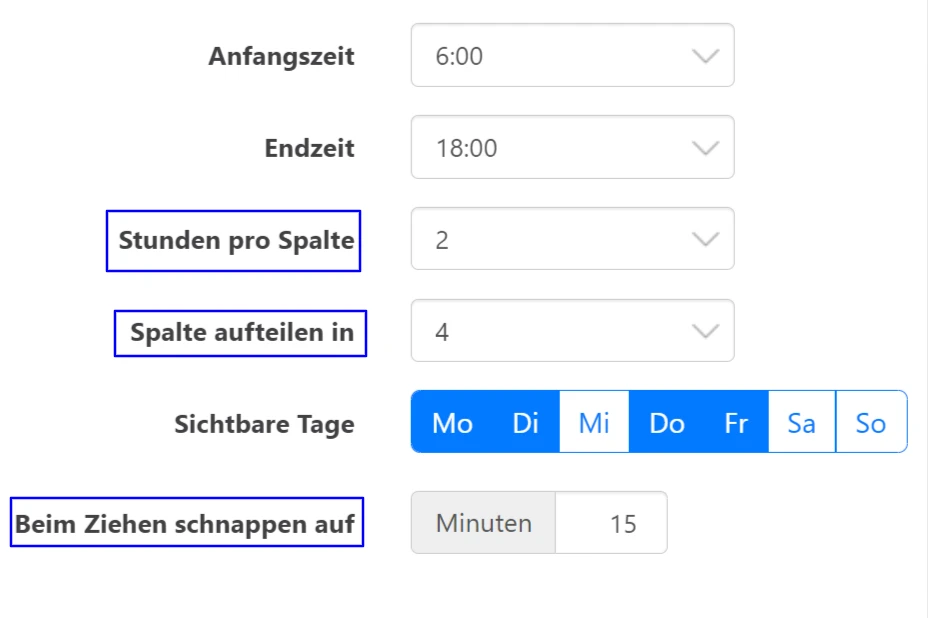Click the chevron arrow in Endzeit field

click(706, 148)
